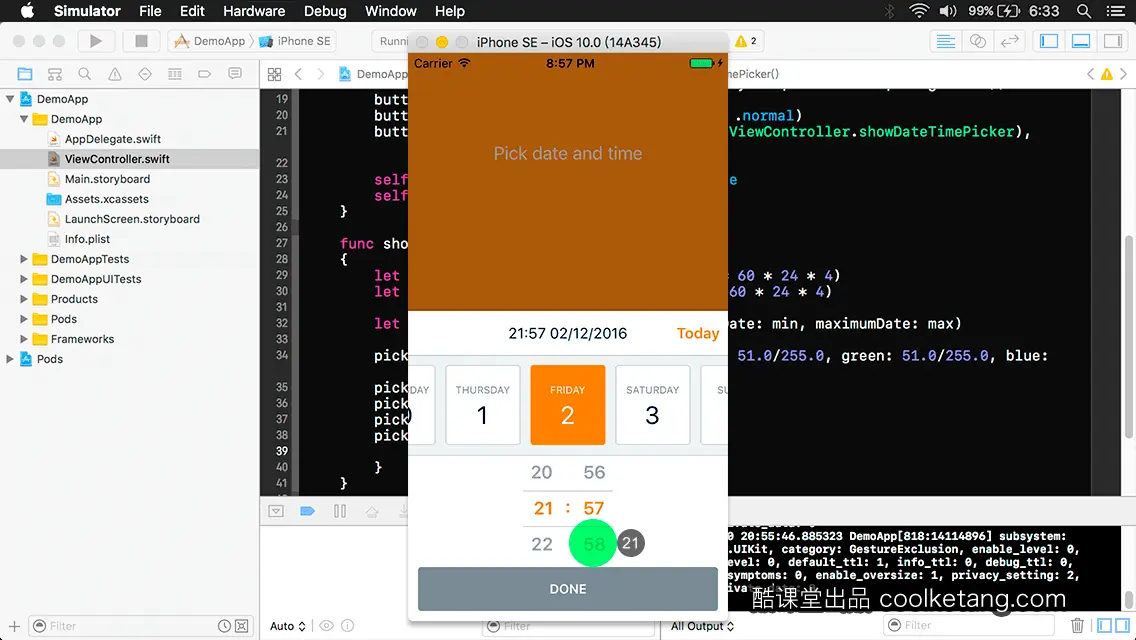
Task: Hide the debug area toggle button
Action: 276,511
